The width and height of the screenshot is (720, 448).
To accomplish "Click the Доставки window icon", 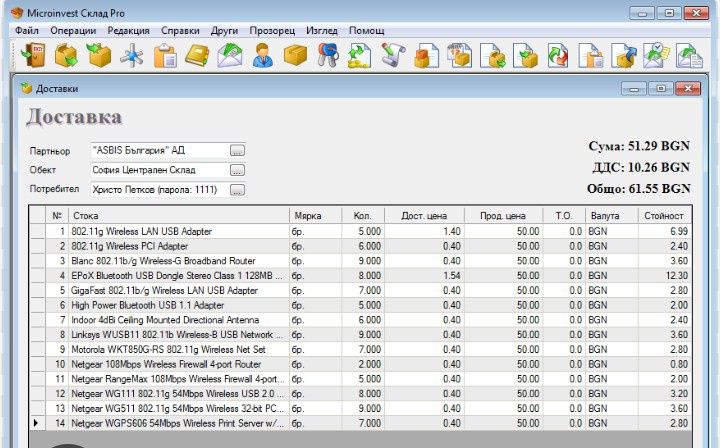I will [x=26, y=88].
